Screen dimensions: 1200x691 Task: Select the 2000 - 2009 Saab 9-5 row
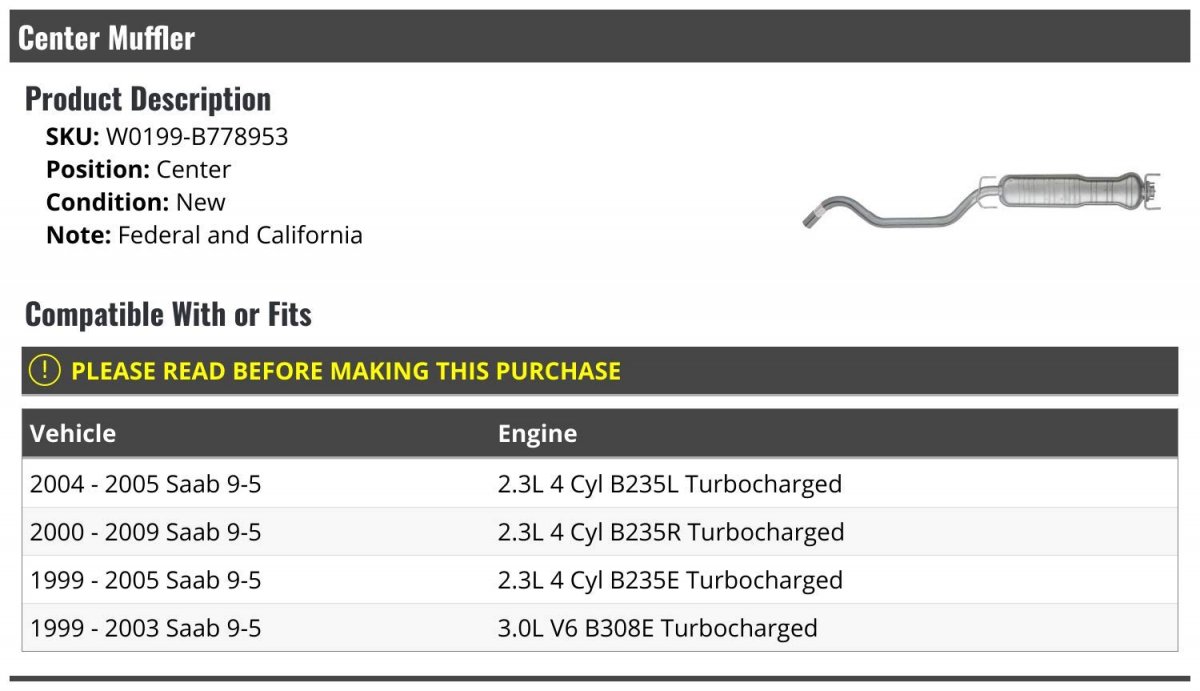tap(146, 532)
